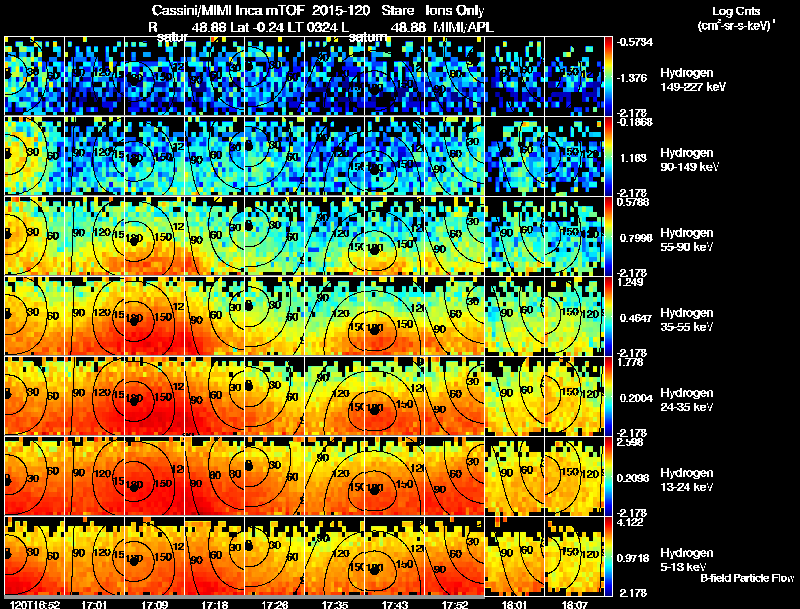Open the 90-149 keV panel at 17:01
800x609 pixels.
coord(94,156)
